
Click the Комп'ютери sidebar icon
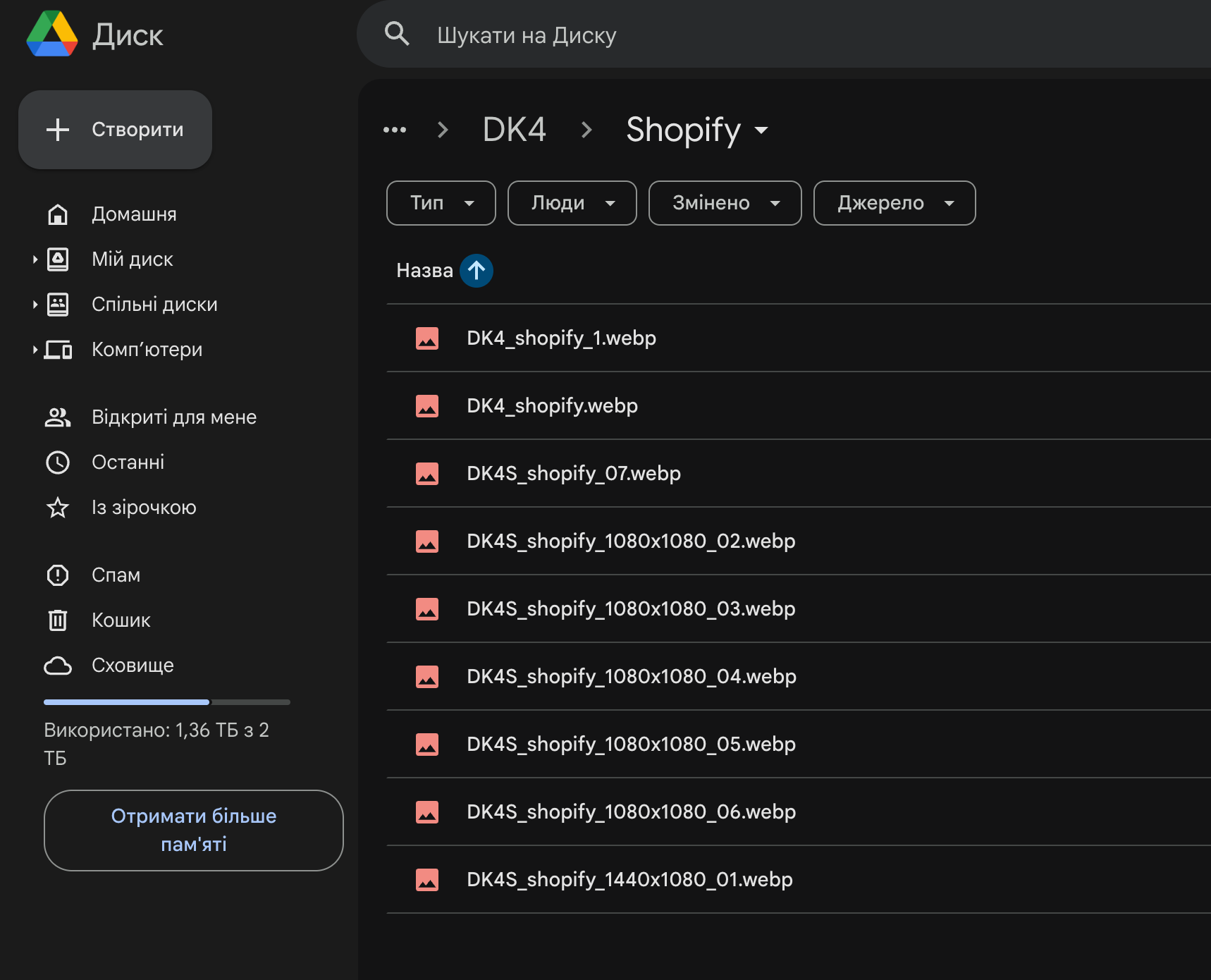(58, 349)
